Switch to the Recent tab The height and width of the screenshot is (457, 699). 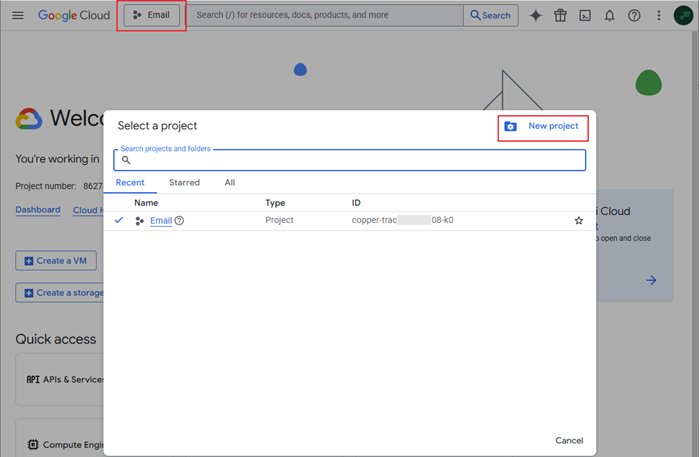(x=130, y=183)
